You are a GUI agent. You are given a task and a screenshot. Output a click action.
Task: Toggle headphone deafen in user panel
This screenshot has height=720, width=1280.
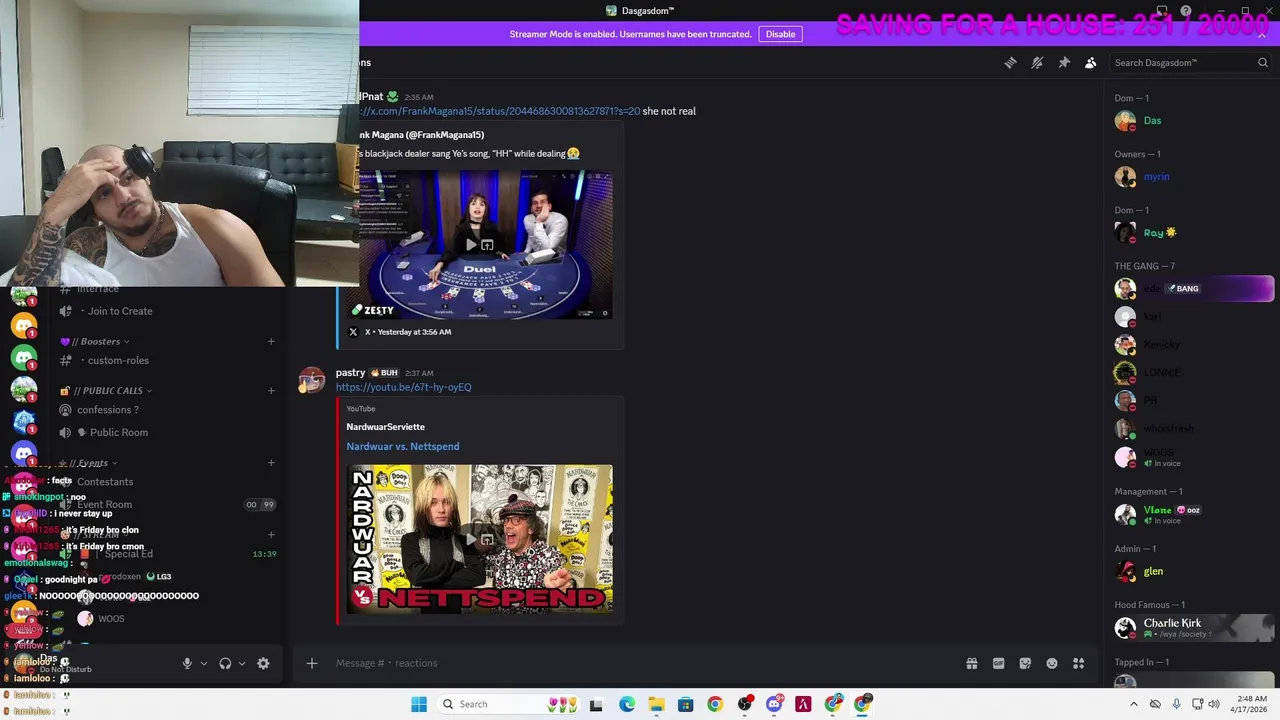click(x=225, y=663)
